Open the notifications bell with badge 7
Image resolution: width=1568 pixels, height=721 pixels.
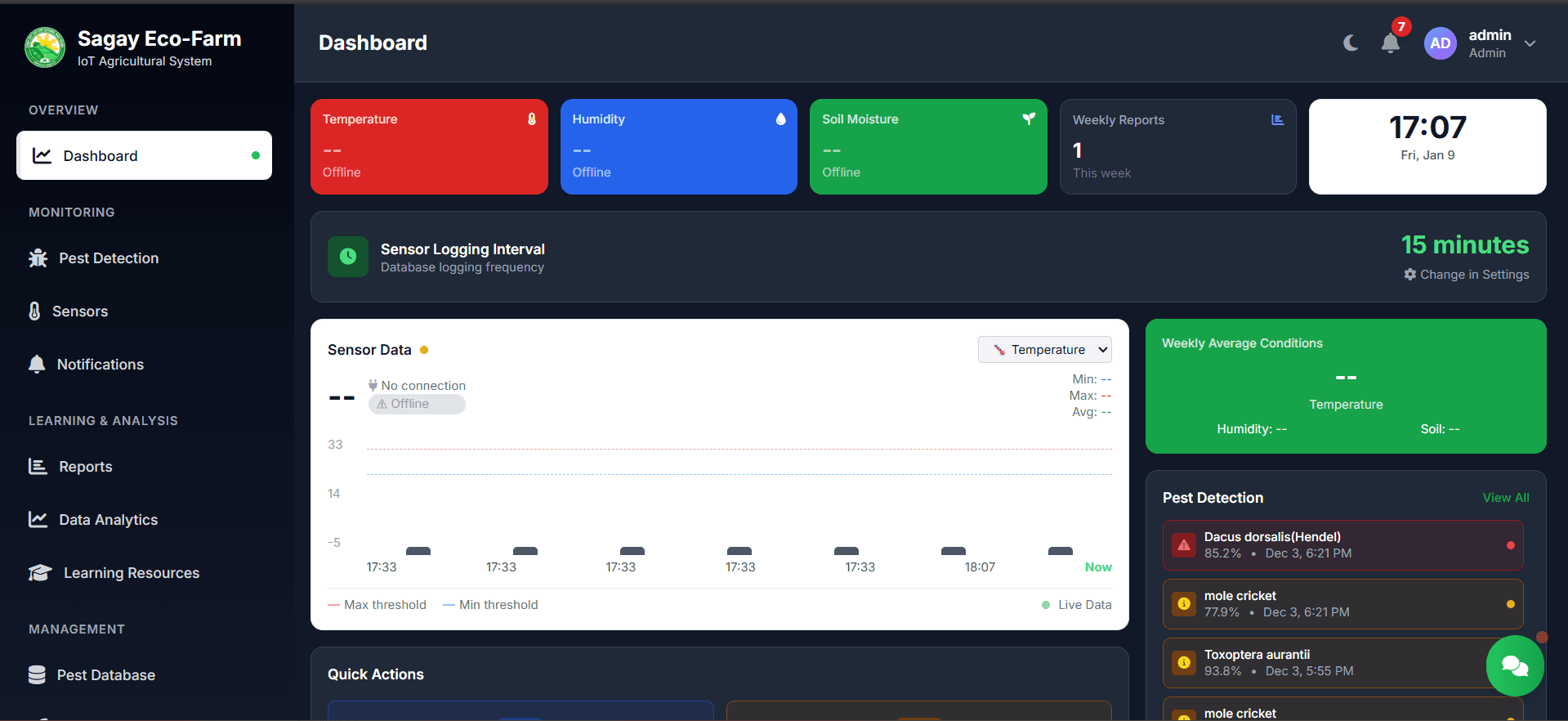pyautogui.click(x=1391, y=43)
